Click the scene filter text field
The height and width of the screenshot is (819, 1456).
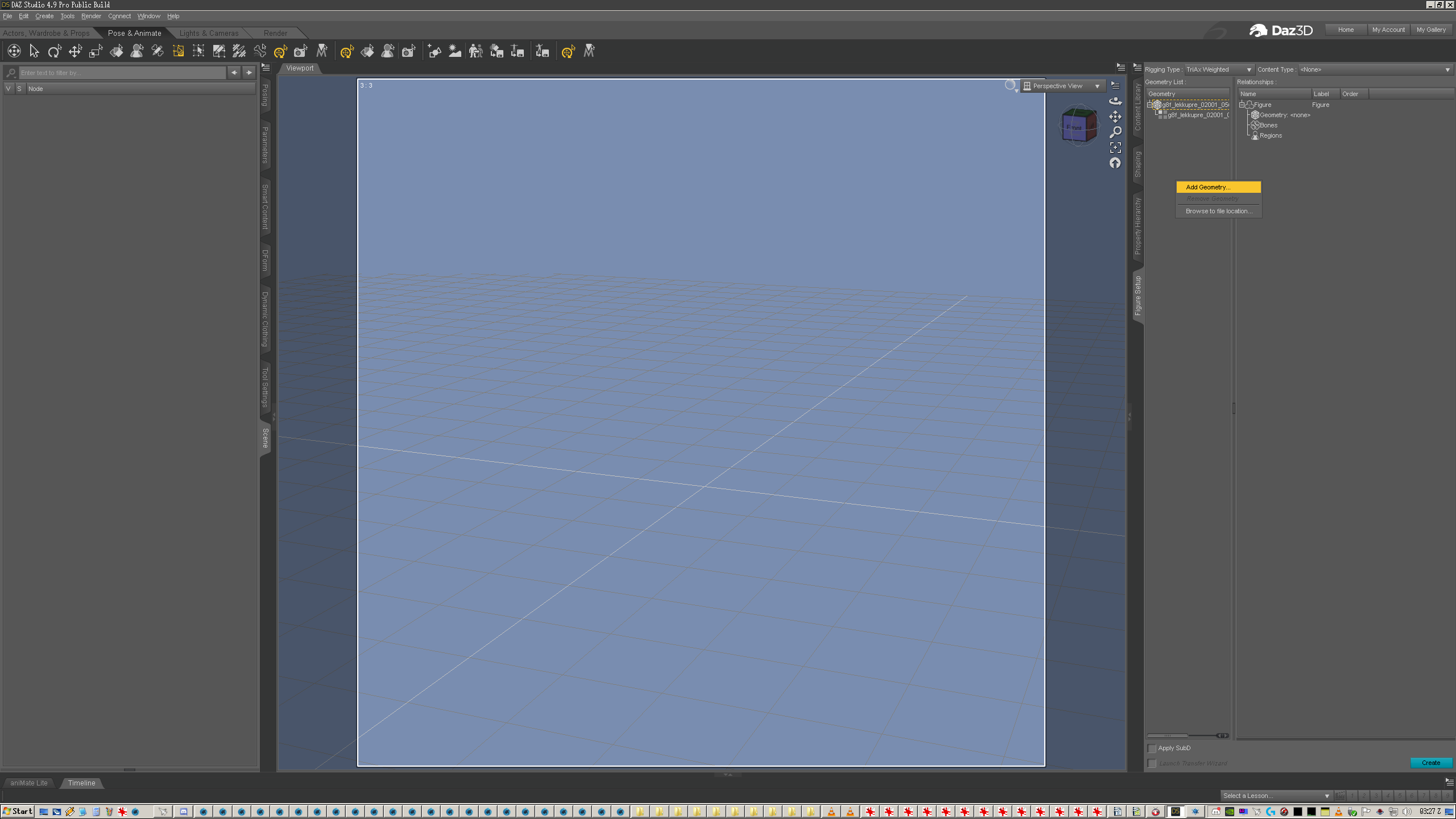[x=122, y=73]
